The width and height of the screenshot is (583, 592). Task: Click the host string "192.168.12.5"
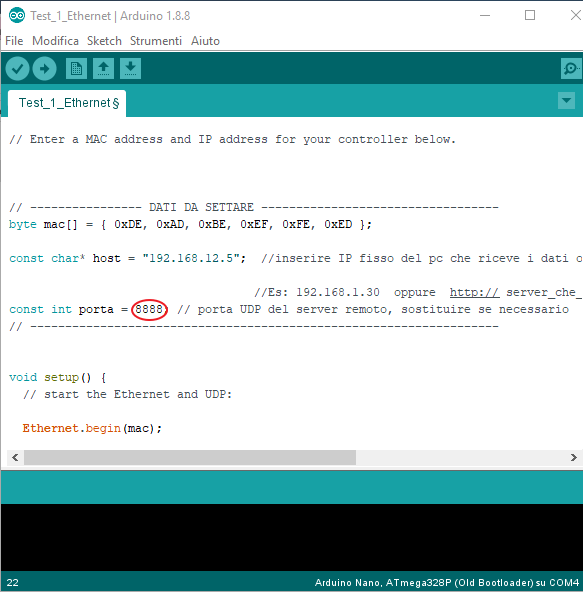pos(191,258)
